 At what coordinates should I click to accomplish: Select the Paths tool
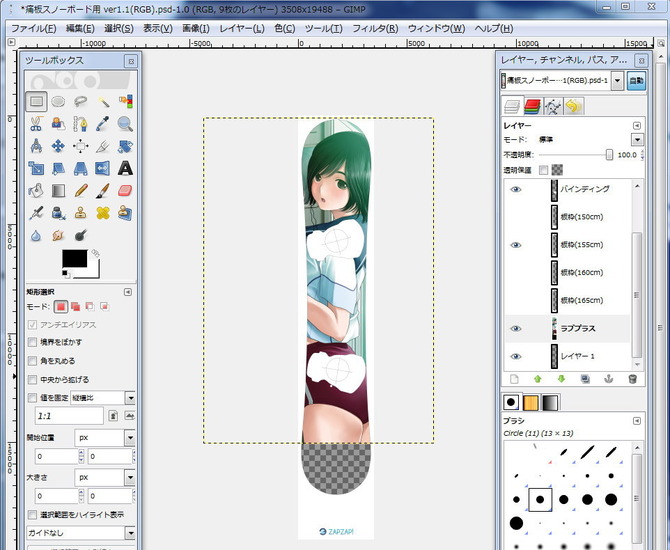coord(81,124)
